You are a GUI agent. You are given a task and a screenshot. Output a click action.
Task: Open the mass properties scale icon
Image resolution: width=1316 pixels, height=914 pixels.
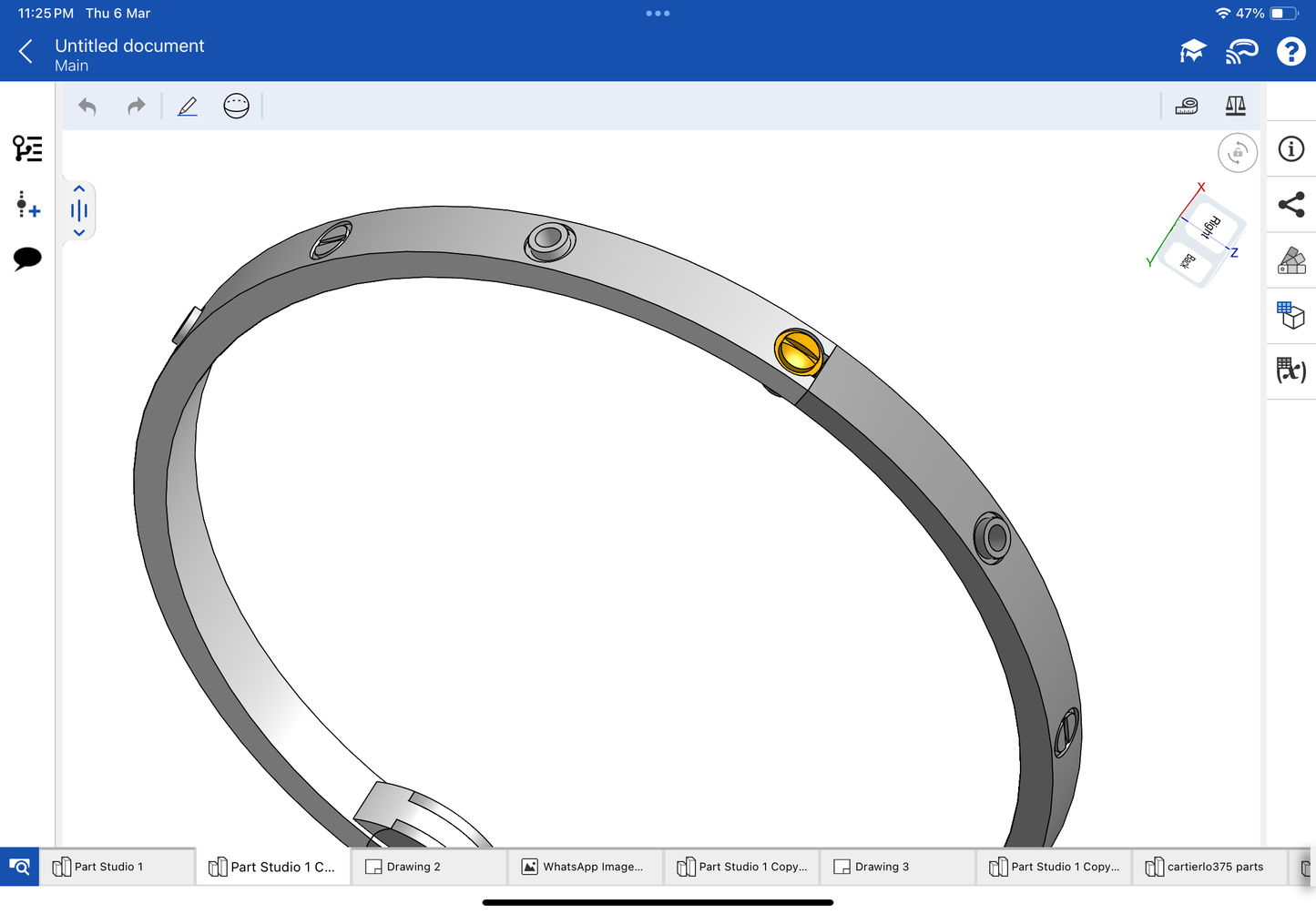tap(1235, 107)
